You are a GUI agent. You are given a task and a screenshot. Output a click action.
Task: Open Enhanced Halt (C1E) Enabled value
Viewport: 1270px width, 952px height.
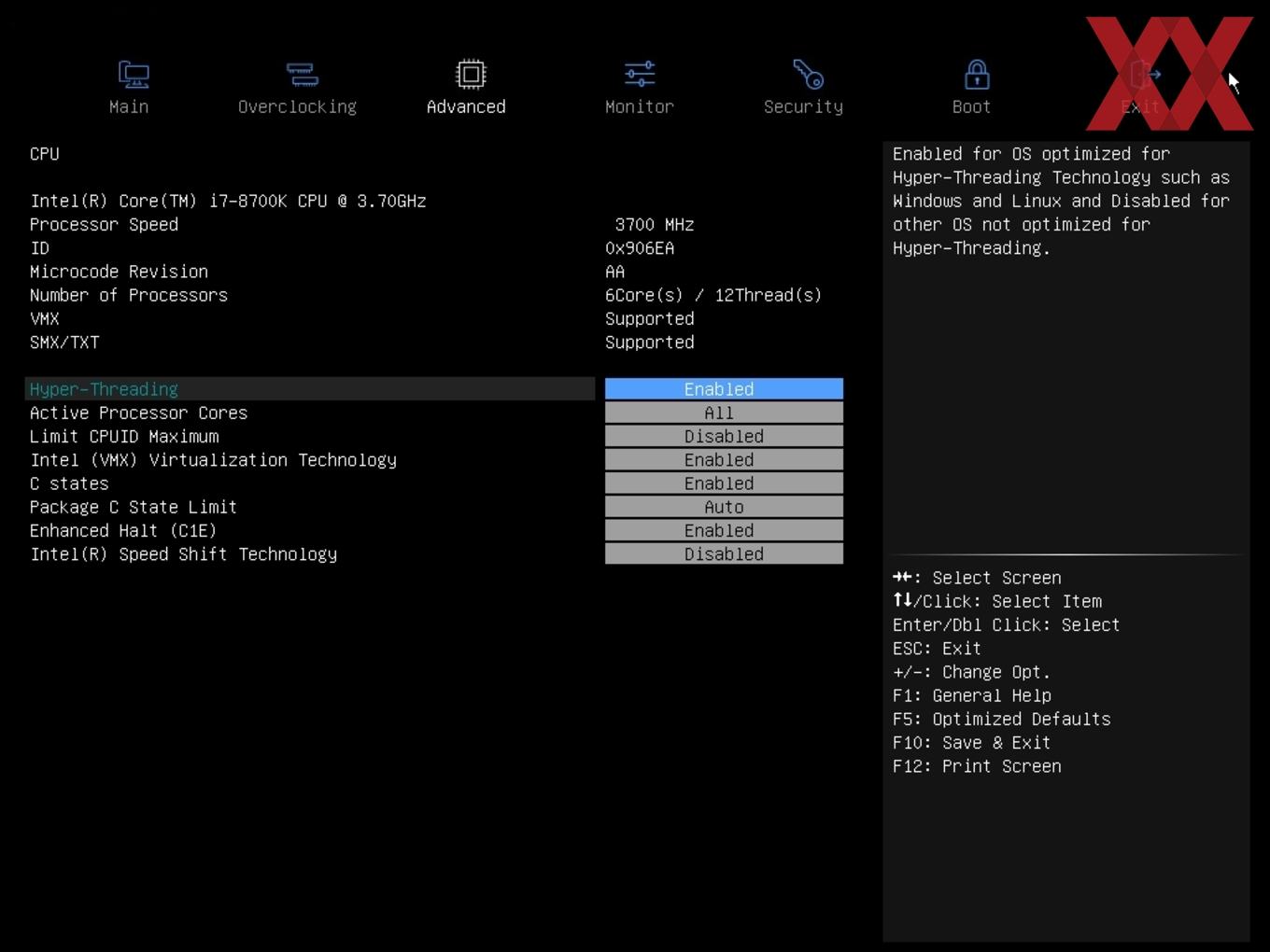point(724,530)
